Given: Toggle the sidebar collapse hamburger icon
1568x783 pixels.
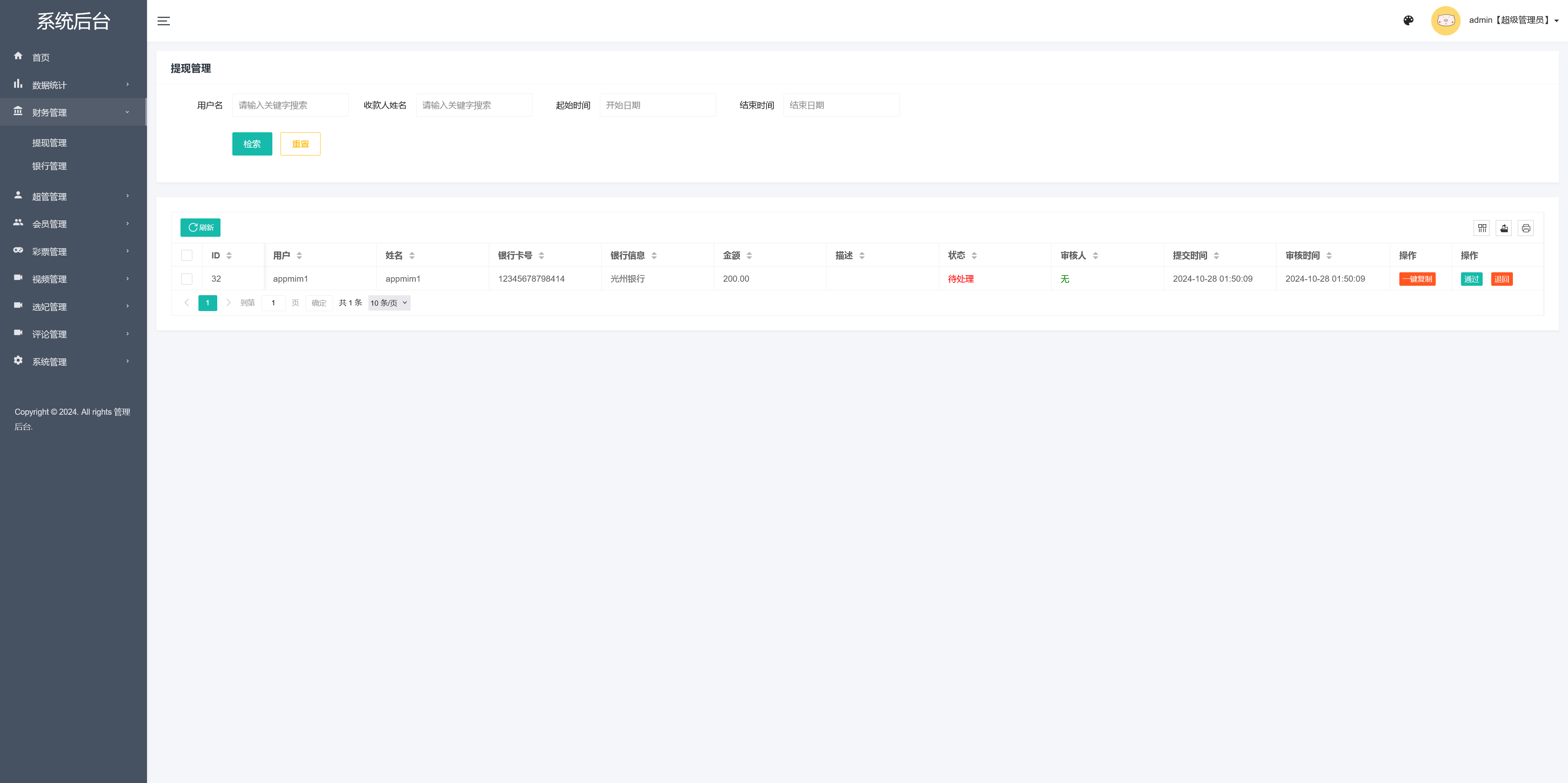Looking at the screenshot, I should (164, 21).
